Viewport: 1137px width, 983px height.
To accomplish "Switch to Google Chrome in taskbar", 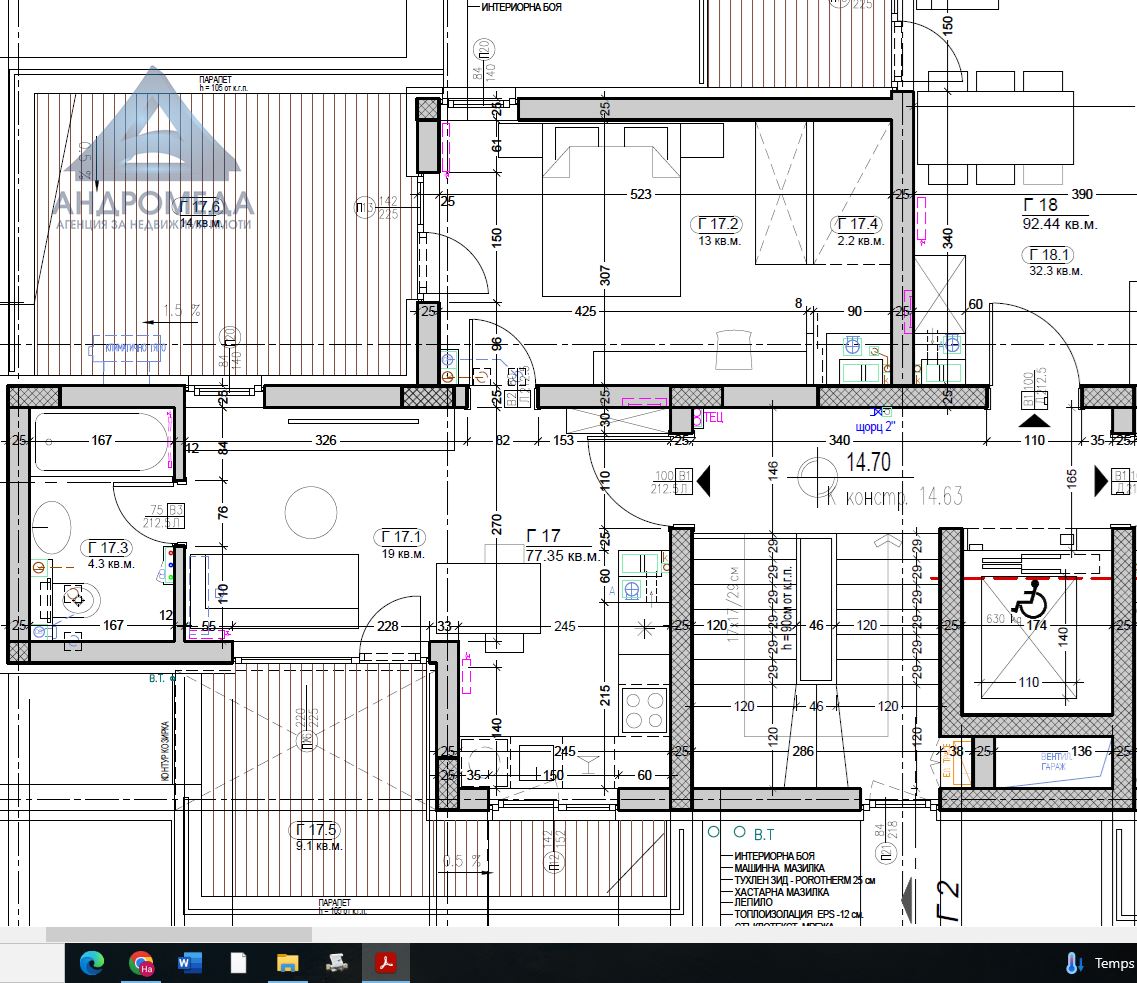I will pyautogui.click(x=141, y=963).
